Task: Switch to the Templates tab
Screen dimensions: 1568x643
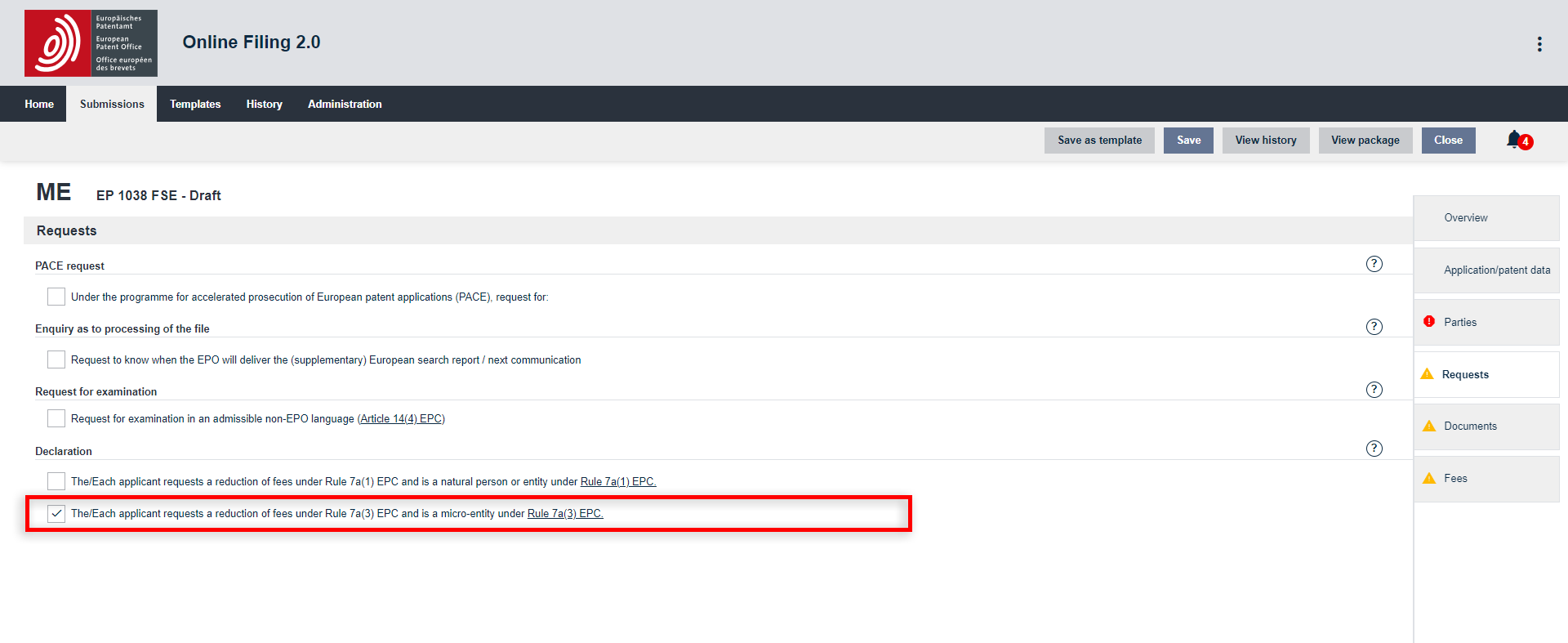Action: pyautogui.click(x=195, y=104)
